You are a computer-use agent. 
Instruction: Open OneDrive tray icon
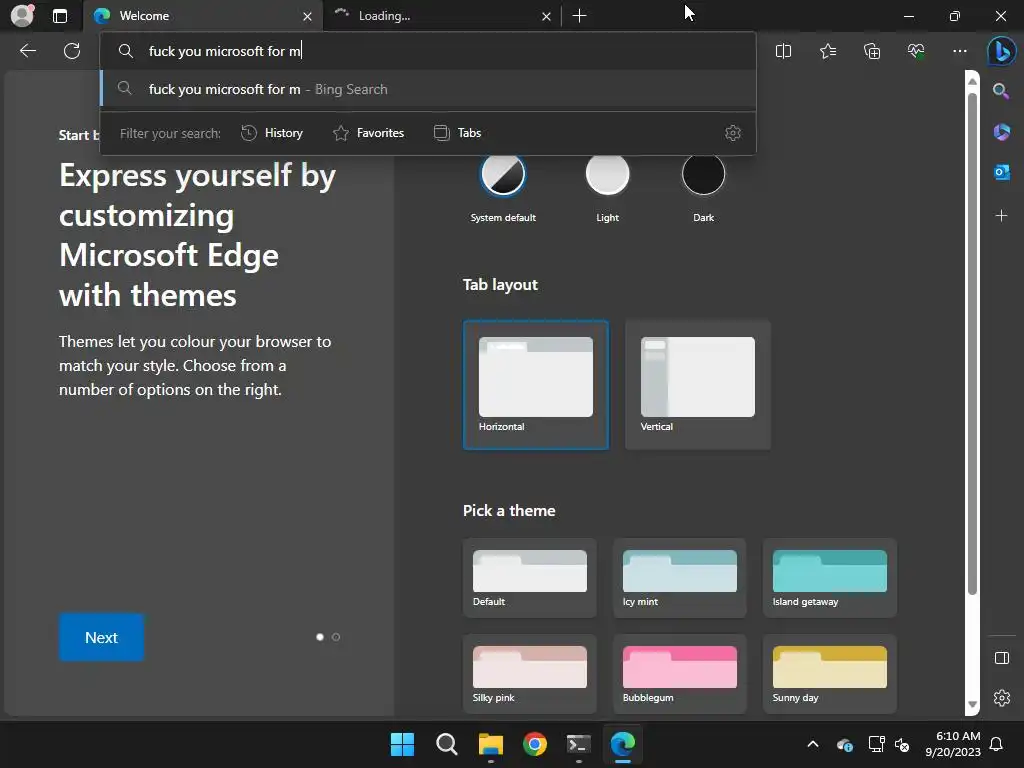pyautogui.click(x=844, y=744)
